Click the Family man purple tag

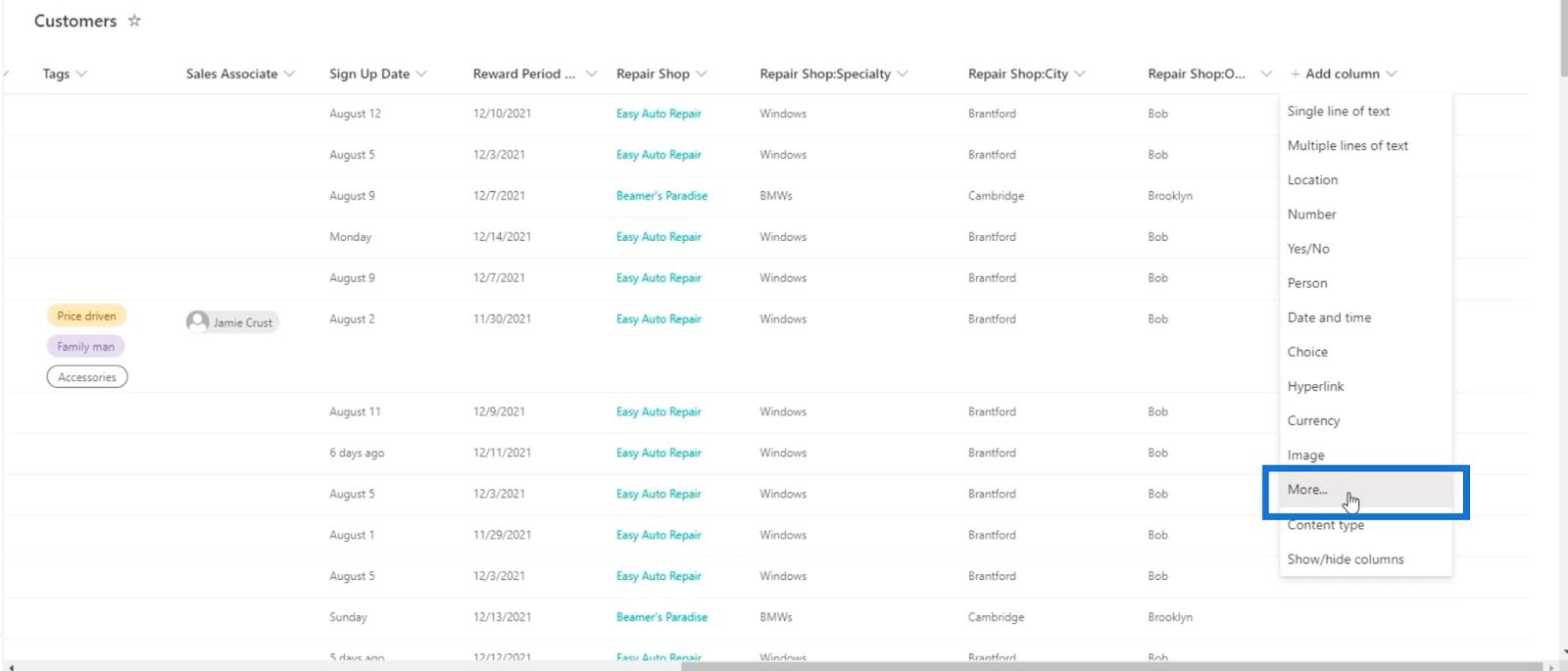pos(85,346)
